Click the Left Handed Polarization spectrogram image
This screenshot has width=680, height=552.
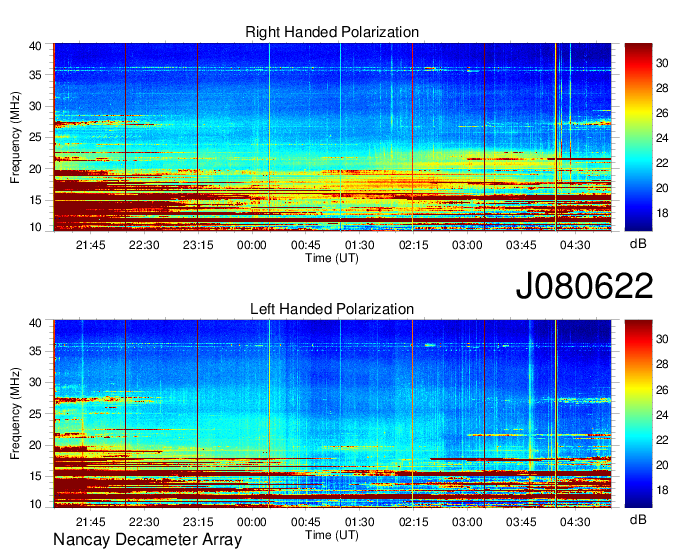pyautogui.click(x=332, y=414)
